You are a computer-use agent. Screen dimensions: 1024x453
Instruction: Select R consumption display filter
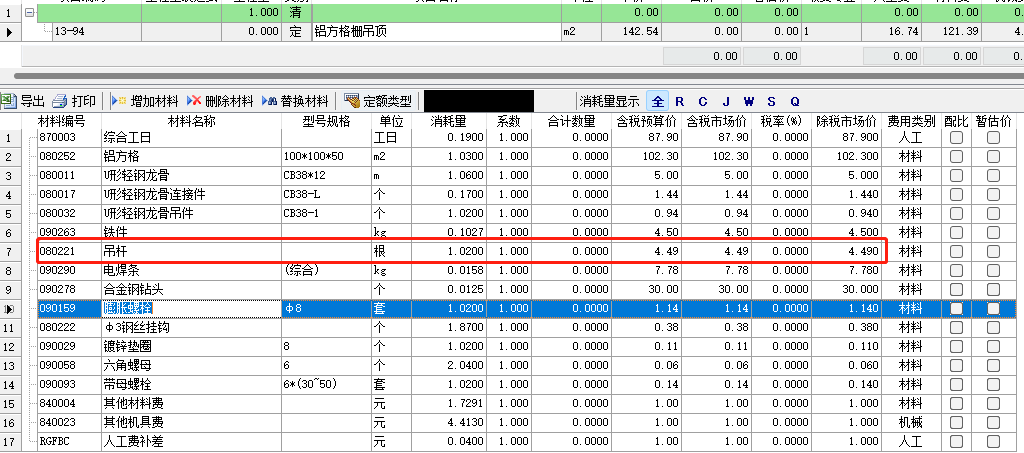click(679, 101)
